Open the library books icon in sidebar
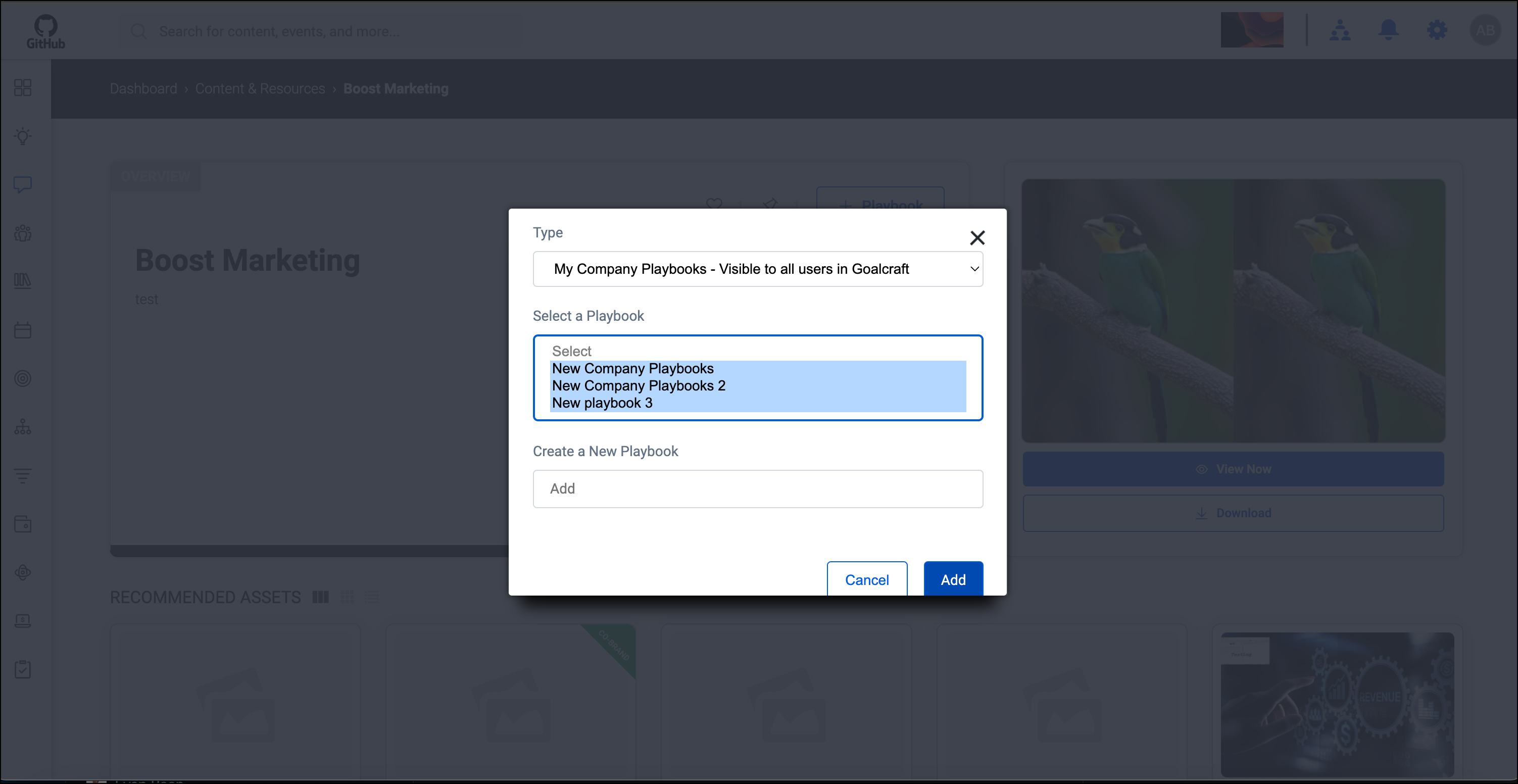This screenshot has height=784, width=1518. [23, 280]
